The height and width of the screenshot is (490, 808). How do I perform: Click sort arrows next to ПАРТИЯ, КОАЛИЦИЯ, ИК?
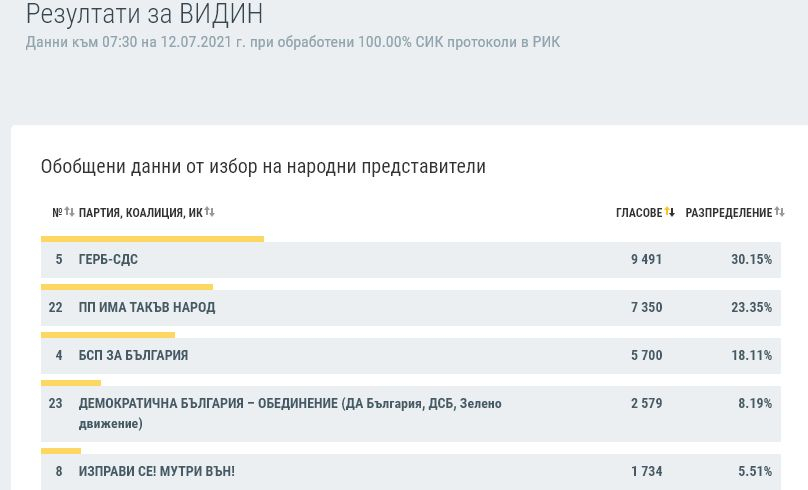coord(210,212)
